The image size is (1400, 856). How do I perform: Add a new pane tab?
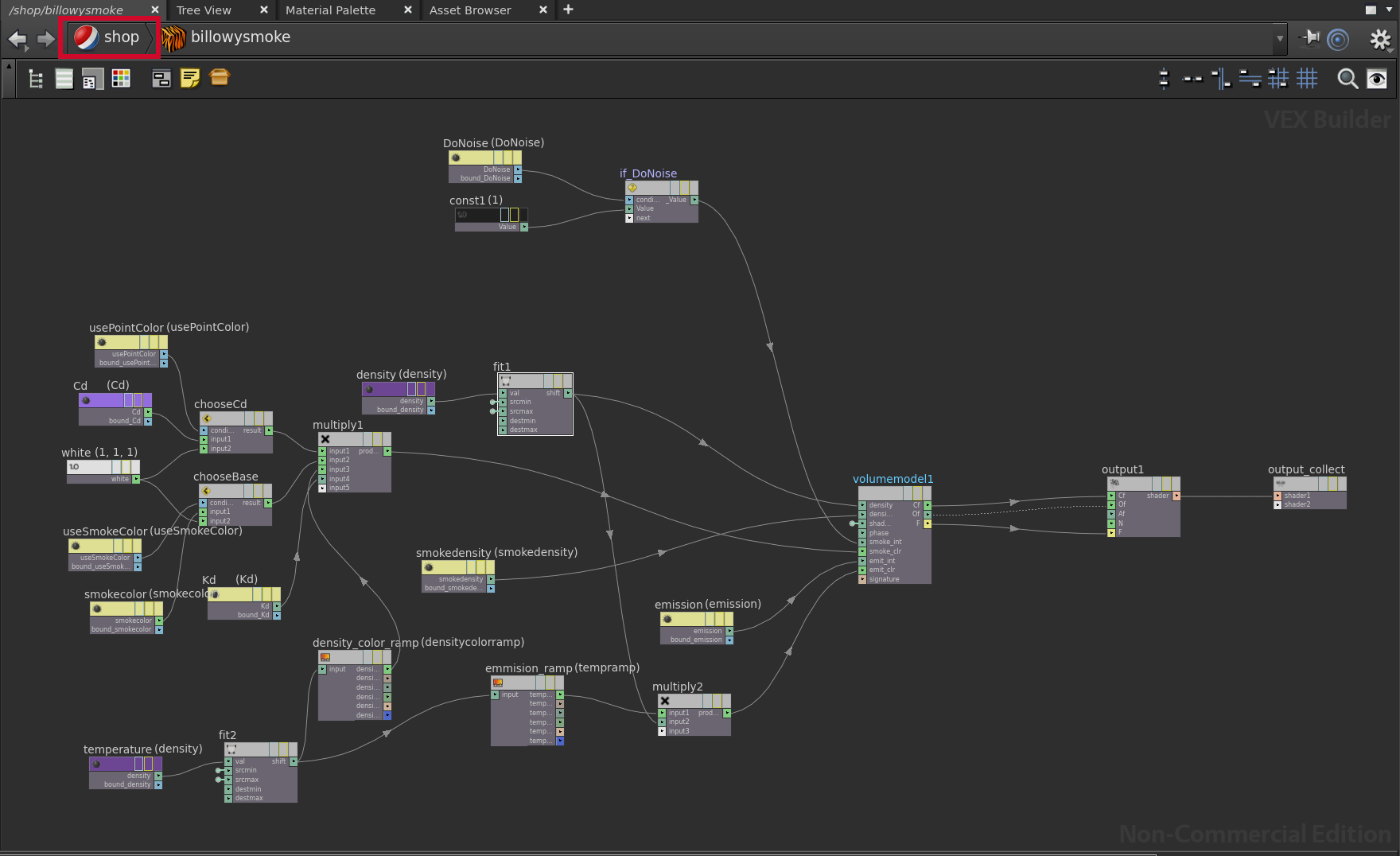pos(568,10)
